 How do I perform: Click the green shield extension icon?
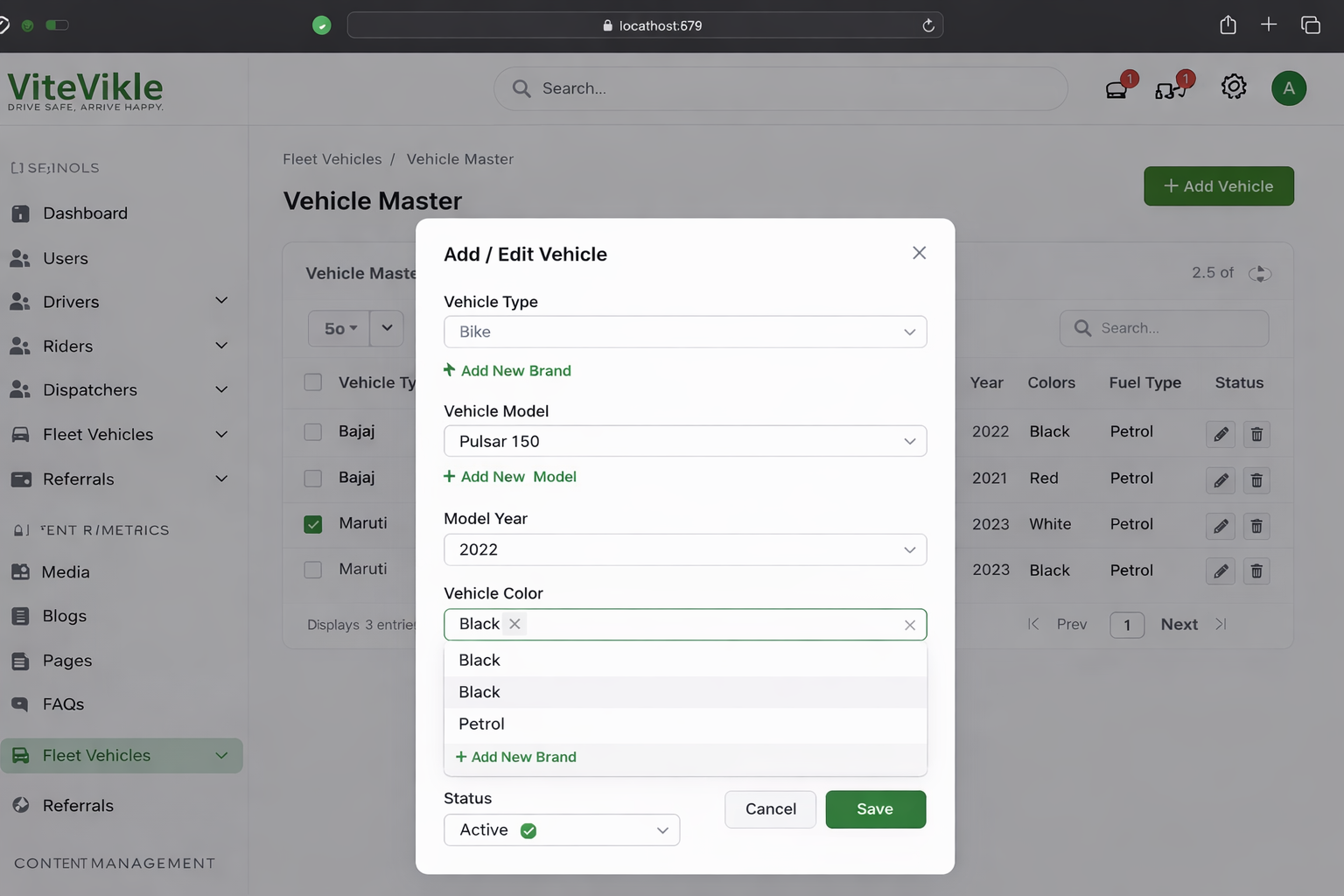point(322,25)
